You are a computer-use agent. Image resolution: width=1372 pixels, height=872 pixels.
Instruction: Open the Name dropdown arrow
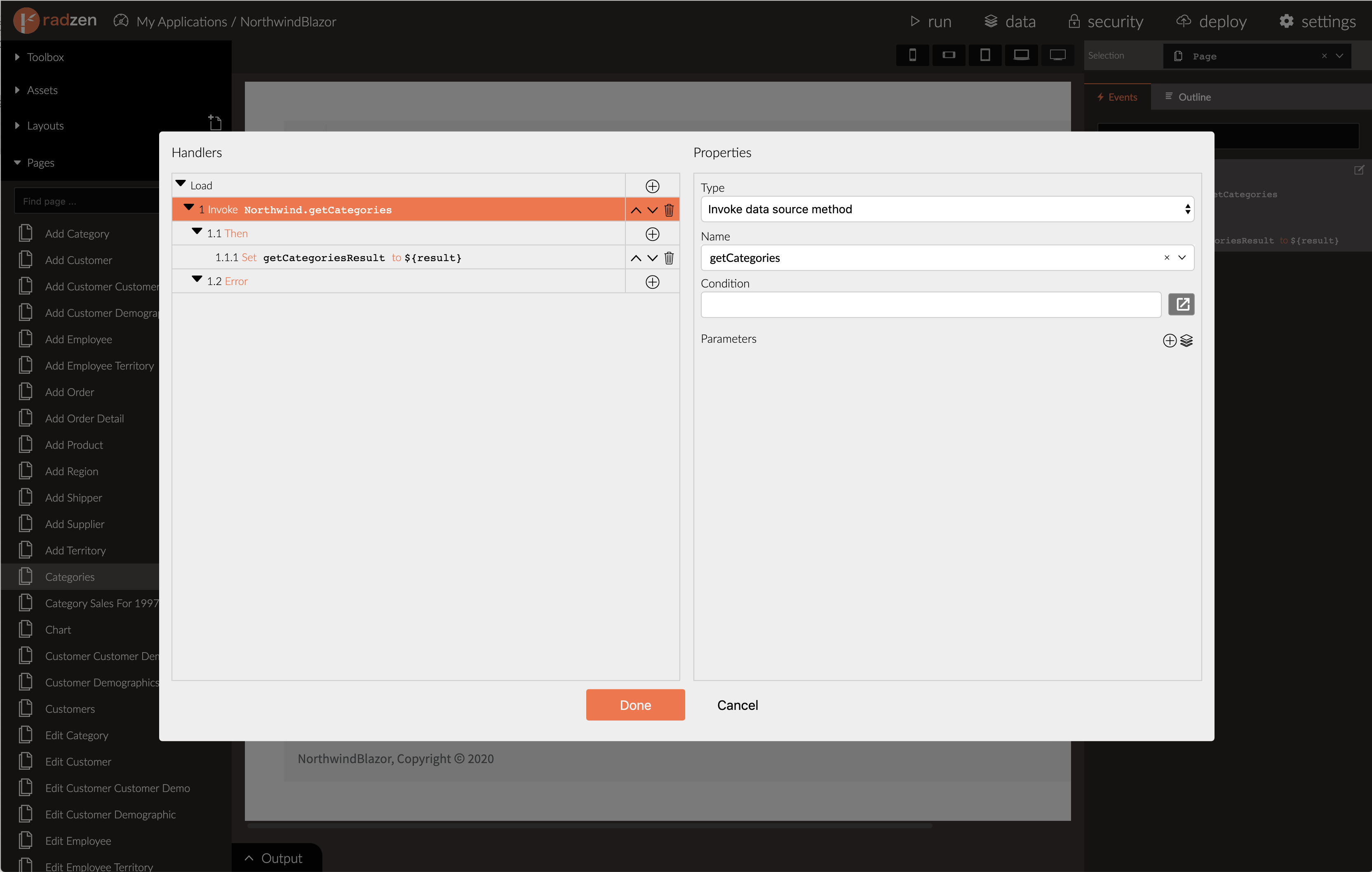tap(1182, 258)
